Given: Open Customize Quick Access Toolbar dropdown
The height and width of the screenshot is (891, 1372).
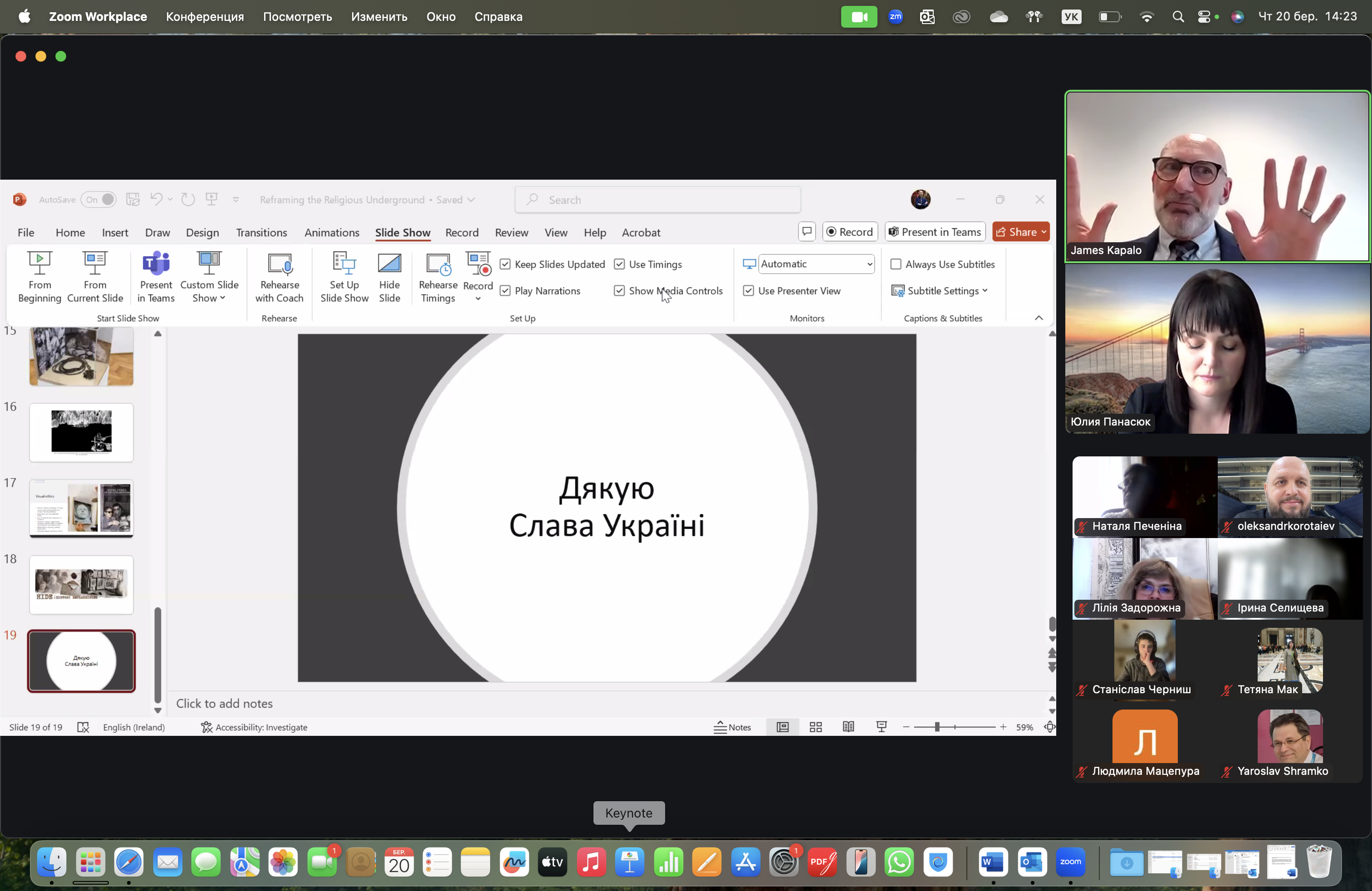Looking at the screenshot, I should click(236, 200).
